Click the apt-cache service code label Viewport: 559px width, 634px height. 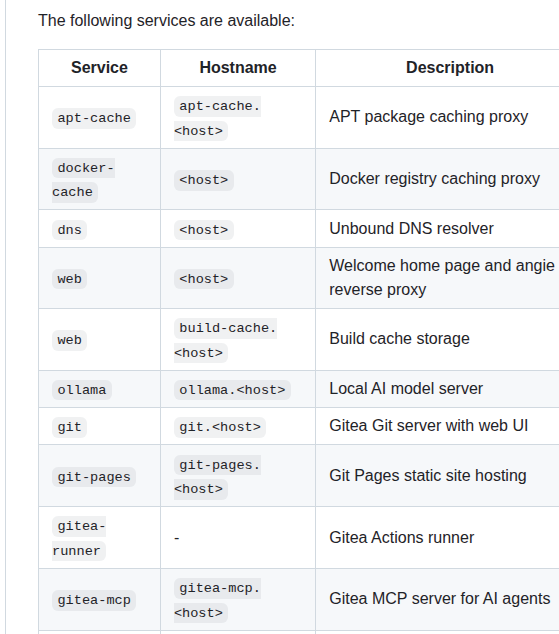tap(94, 118)
